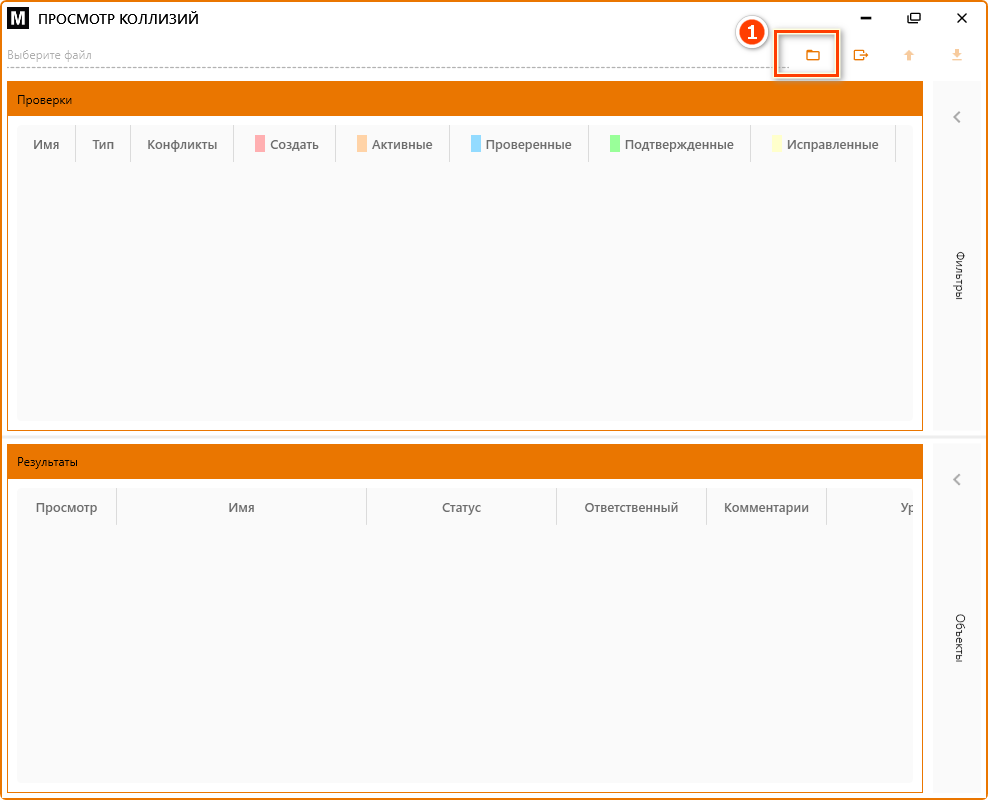The height and width of the screenshot is (800, 988).
Task: Click the export icon with the arrow
Action: [860, 55]
